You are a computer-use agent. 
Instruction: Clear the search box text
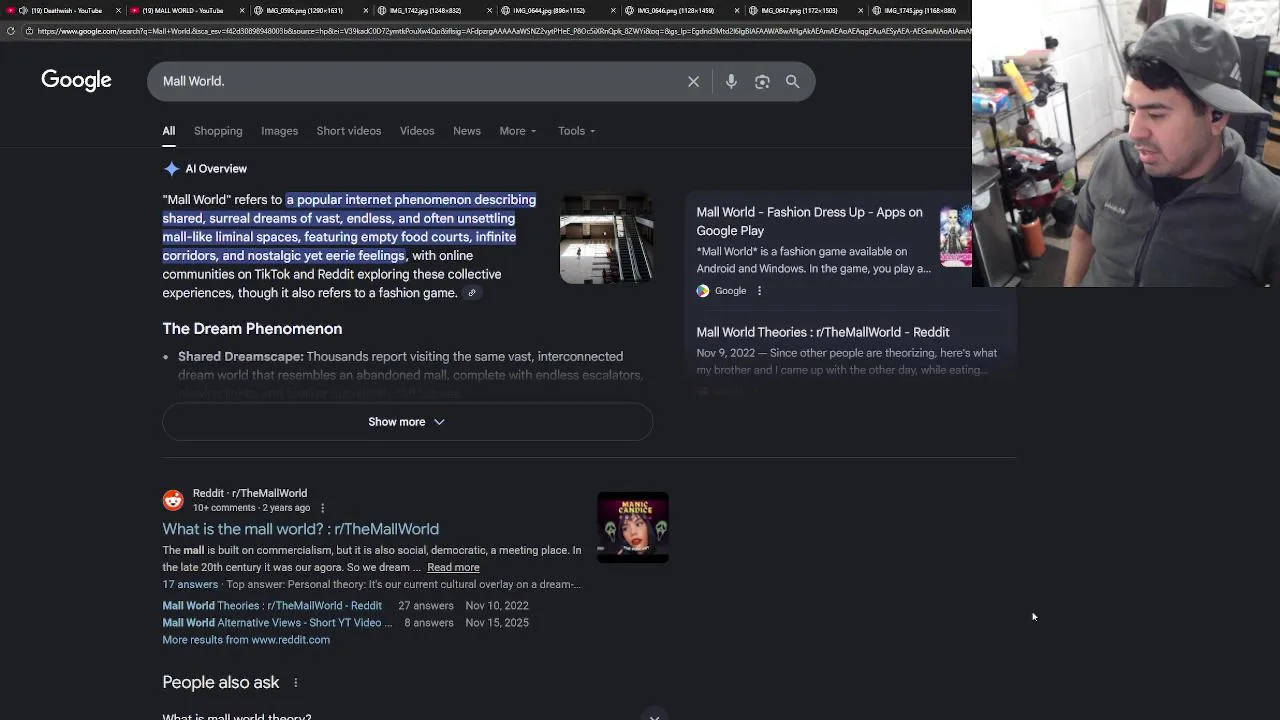click(693, 82)
